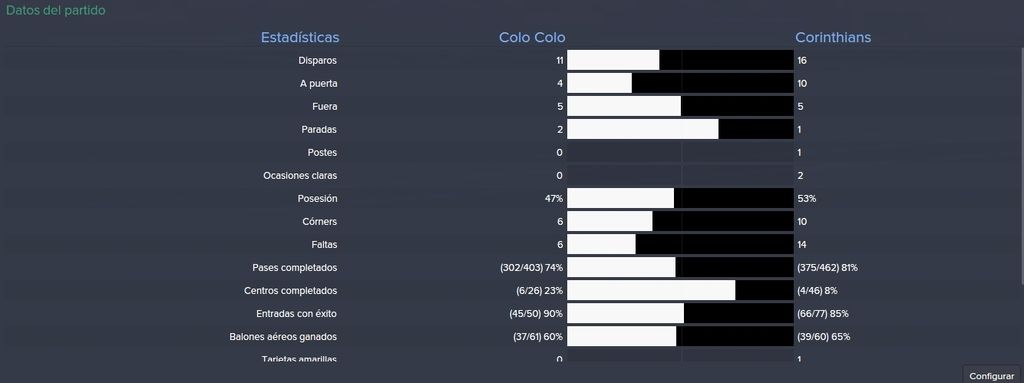The height and width of the screenshot is (383, 1024).
Task: Select the Ocasiones claras row label
Action: pos(300,175)
